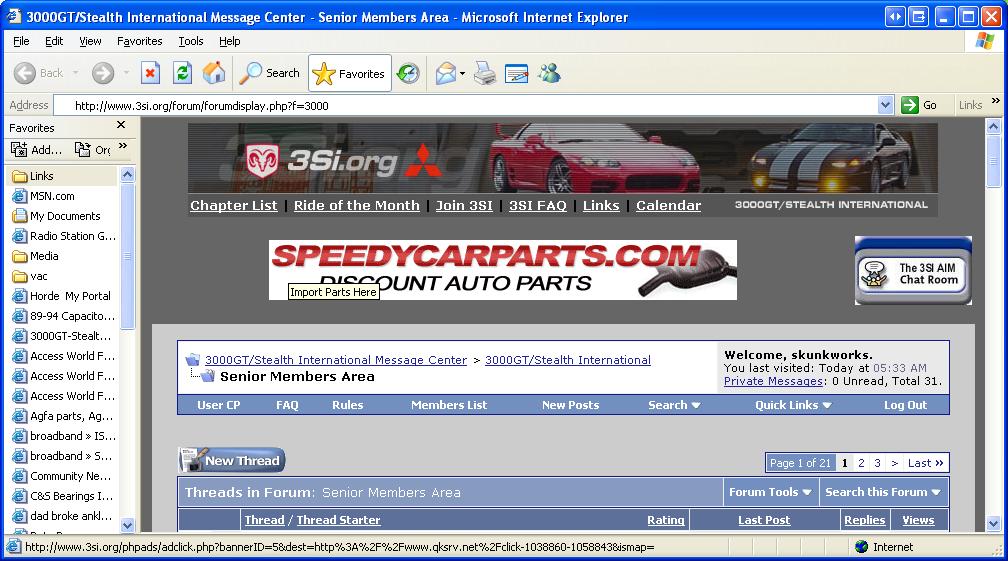Viewport: 1008px width, 561px height.
Task: Go to page 2 of threads
Action: pos(861,463)
